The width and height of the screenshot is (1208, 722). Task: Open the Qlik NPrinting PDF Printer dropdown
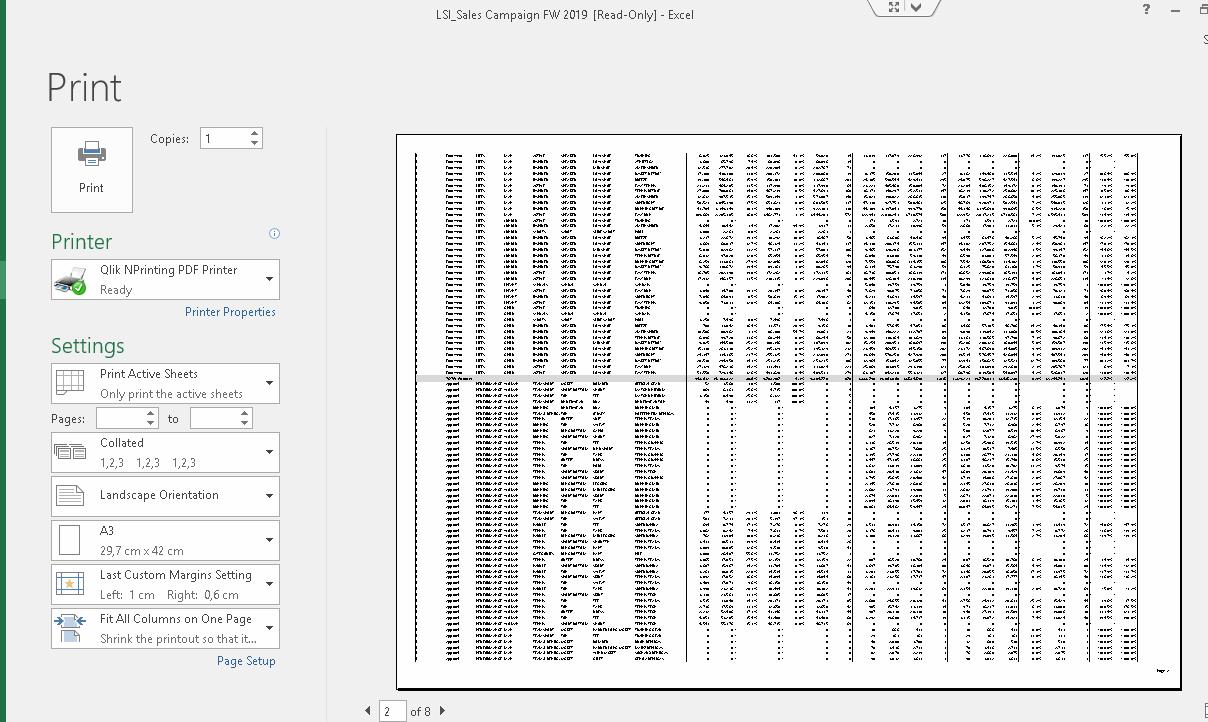[x=267, y=278]
